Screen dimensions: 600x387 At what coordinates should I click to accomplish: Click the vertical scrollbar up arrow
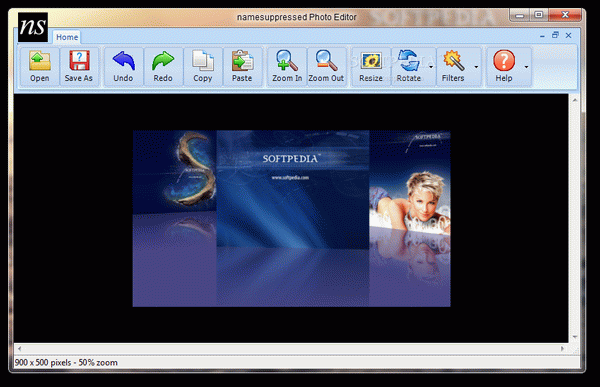pos(575,100)
